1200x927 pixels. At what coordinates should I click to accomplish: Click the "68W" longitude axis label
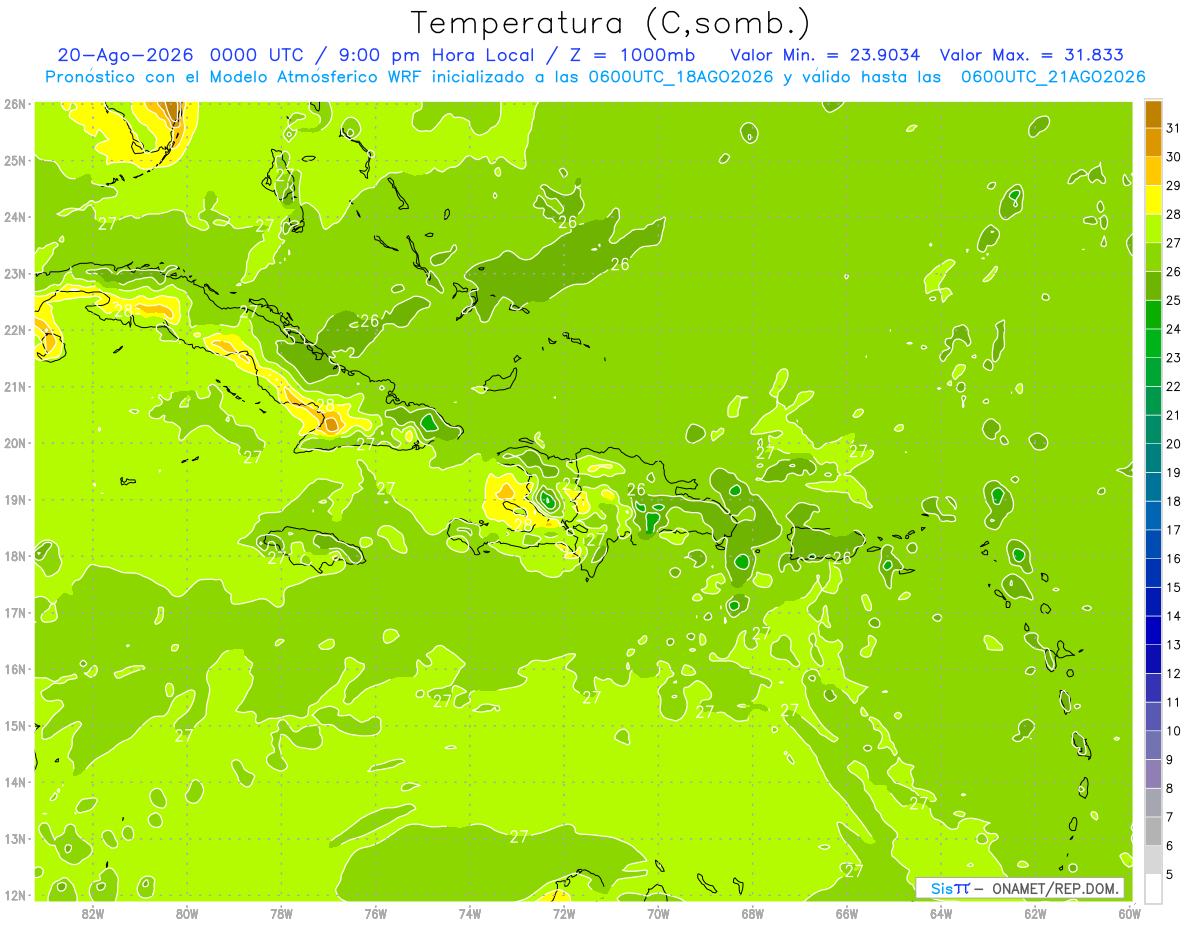[x=753, y=913]
